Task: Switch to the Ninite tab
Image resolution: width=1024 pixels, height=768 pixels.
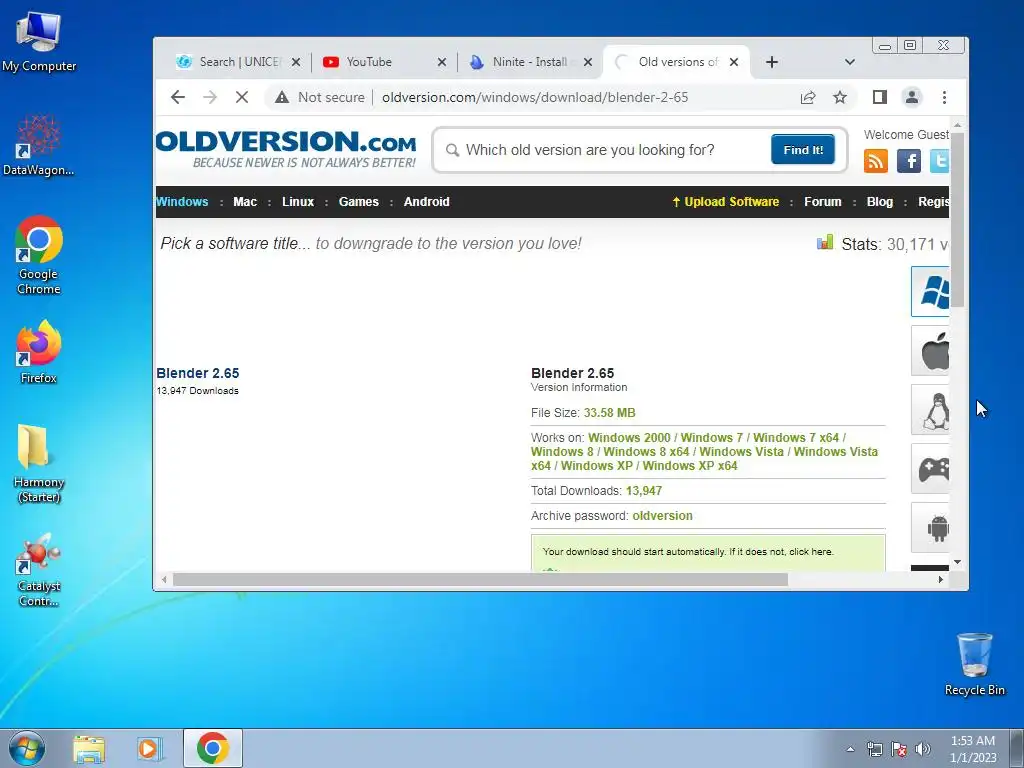Action: (x=524, y=62)
